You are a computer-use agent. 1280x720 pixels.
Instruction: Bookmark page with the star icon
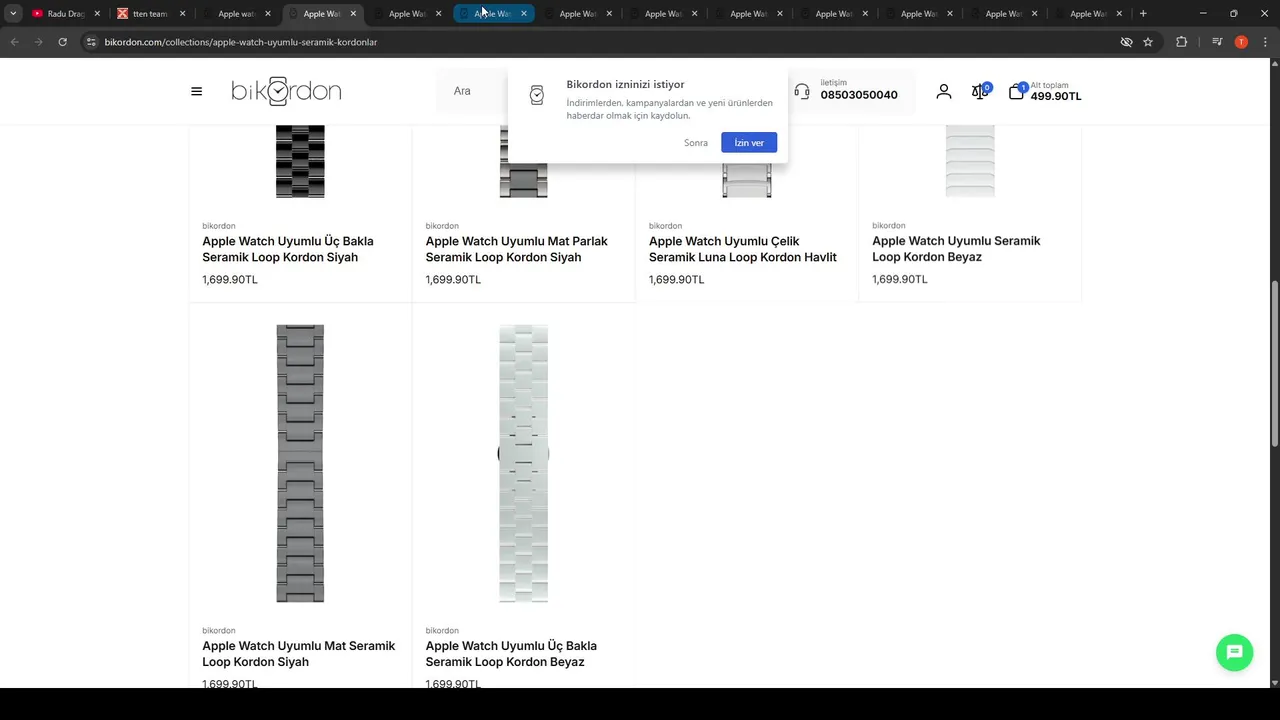1148,42
